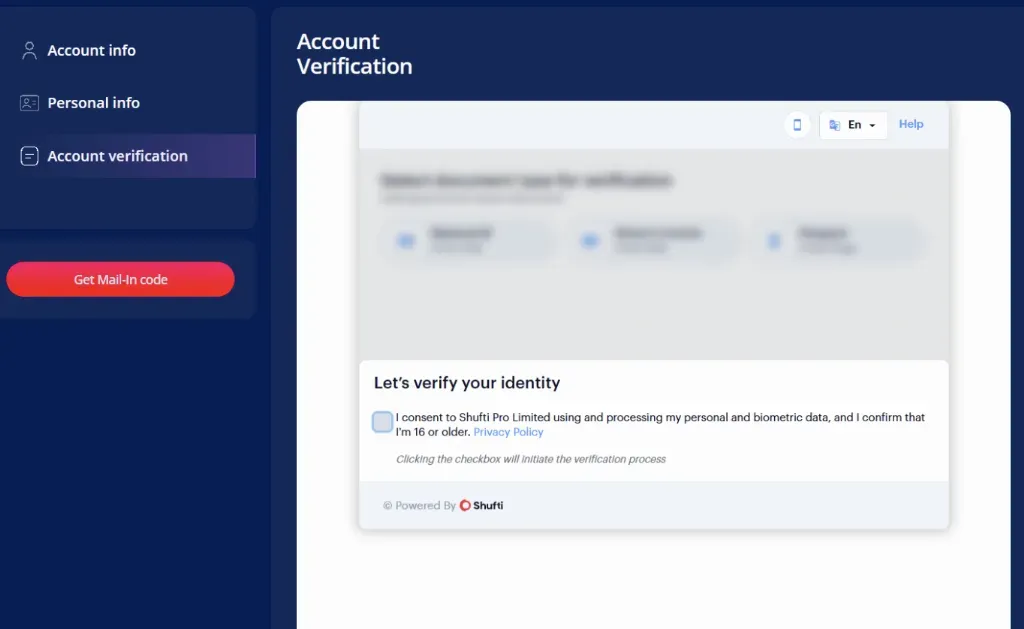Open the Account info section
Screen dimensions: 1024x629
(x=92, y=50)
